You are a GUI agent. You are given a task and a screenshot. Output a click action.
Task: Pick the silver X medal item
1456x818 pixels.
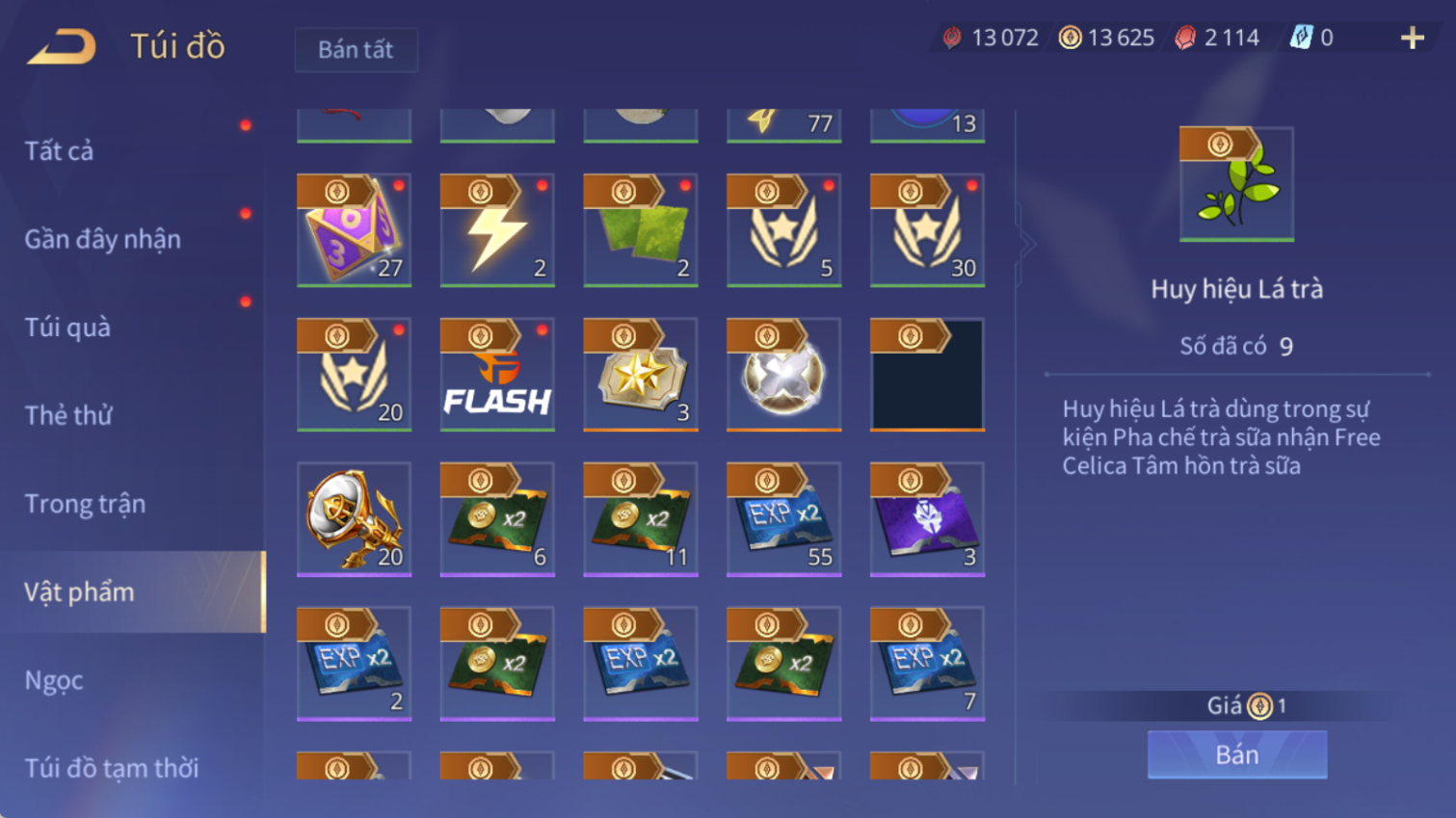pyautogui.click(x=783, y=375)
